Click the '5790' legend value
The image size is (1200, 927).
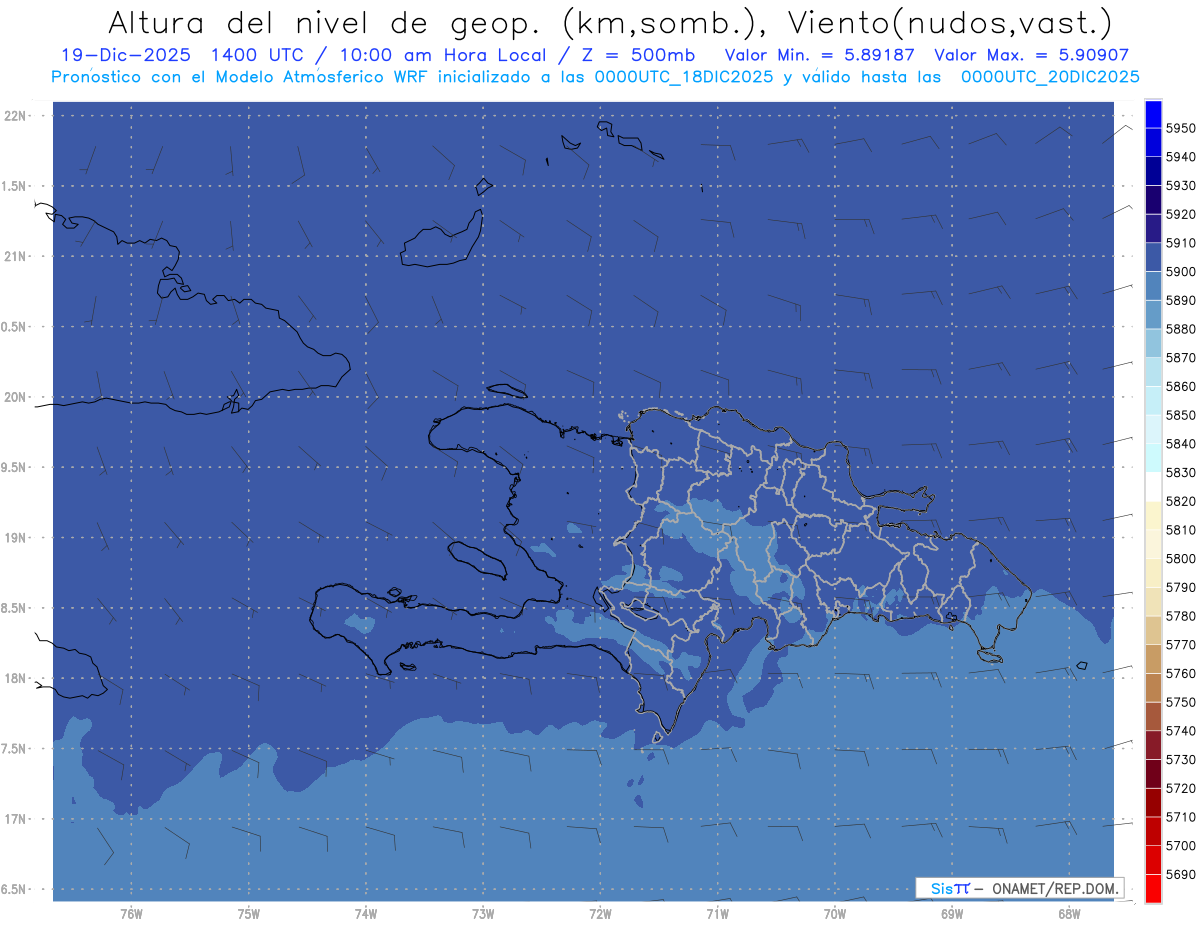tap(1180, 587)
